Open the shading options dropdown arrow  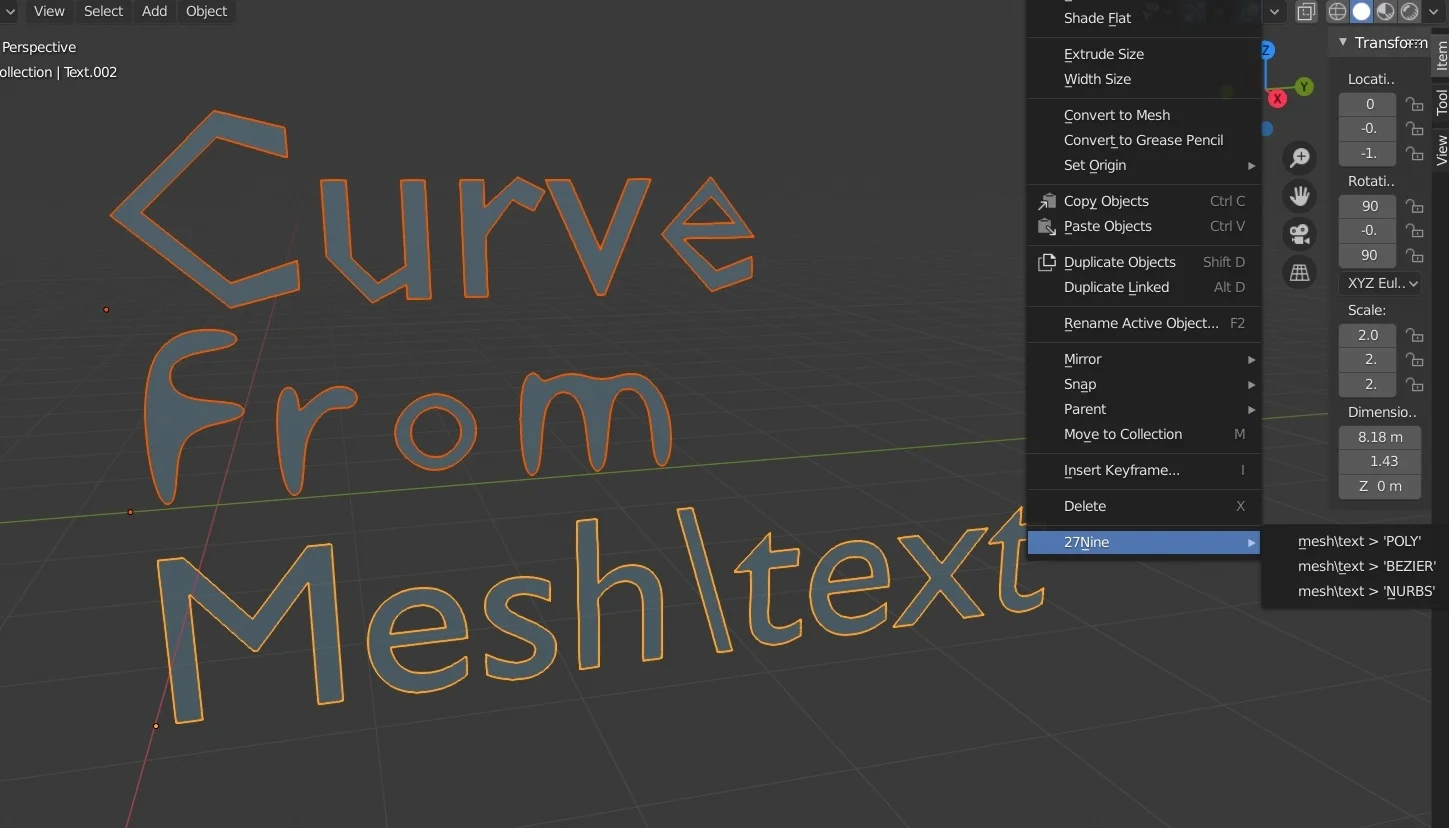pos(1433,12)
